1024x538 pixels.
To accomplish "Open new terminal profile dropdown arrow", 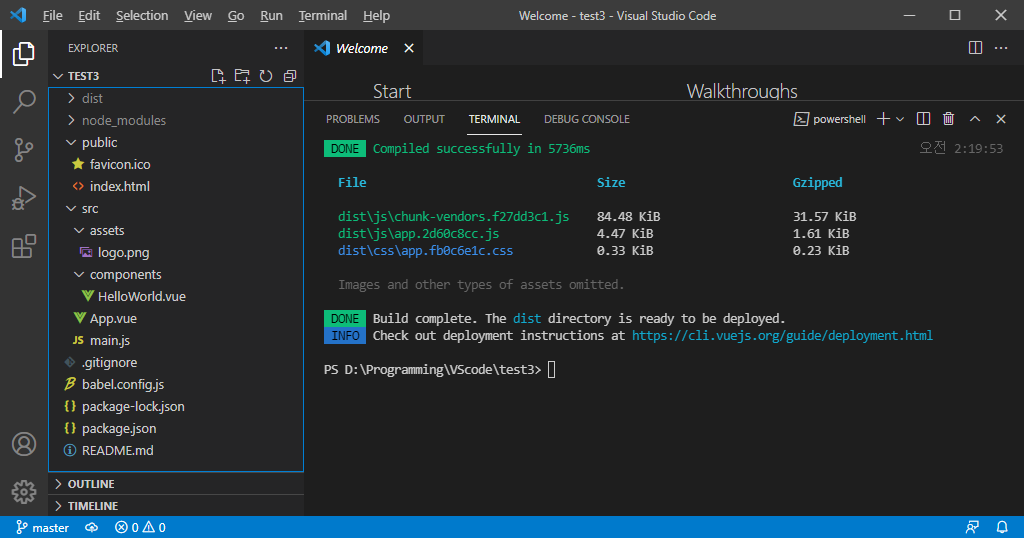I will tap(900, 119).
